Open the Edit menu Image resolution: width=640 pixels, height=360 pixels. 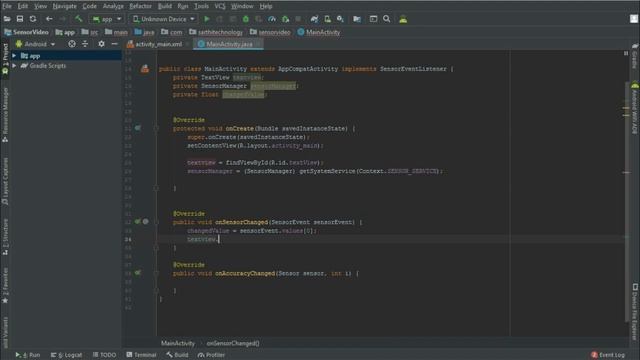pos(22,6)
